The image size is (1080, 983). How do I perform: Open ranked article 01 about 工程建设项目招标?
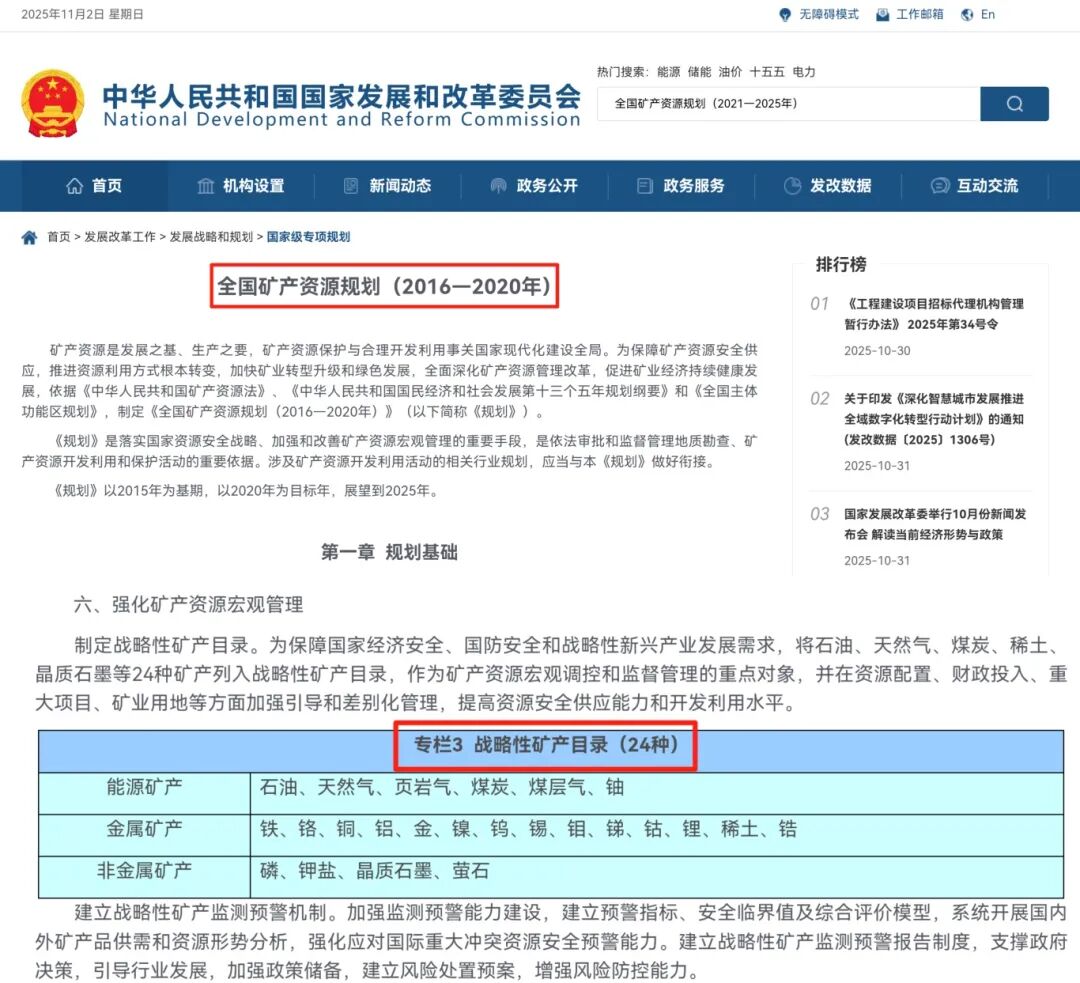pos(934,313)
